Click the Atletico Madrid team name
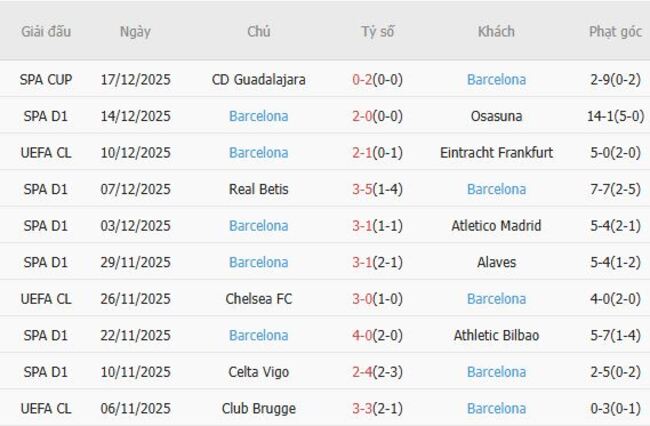 (x=496, y=226)
